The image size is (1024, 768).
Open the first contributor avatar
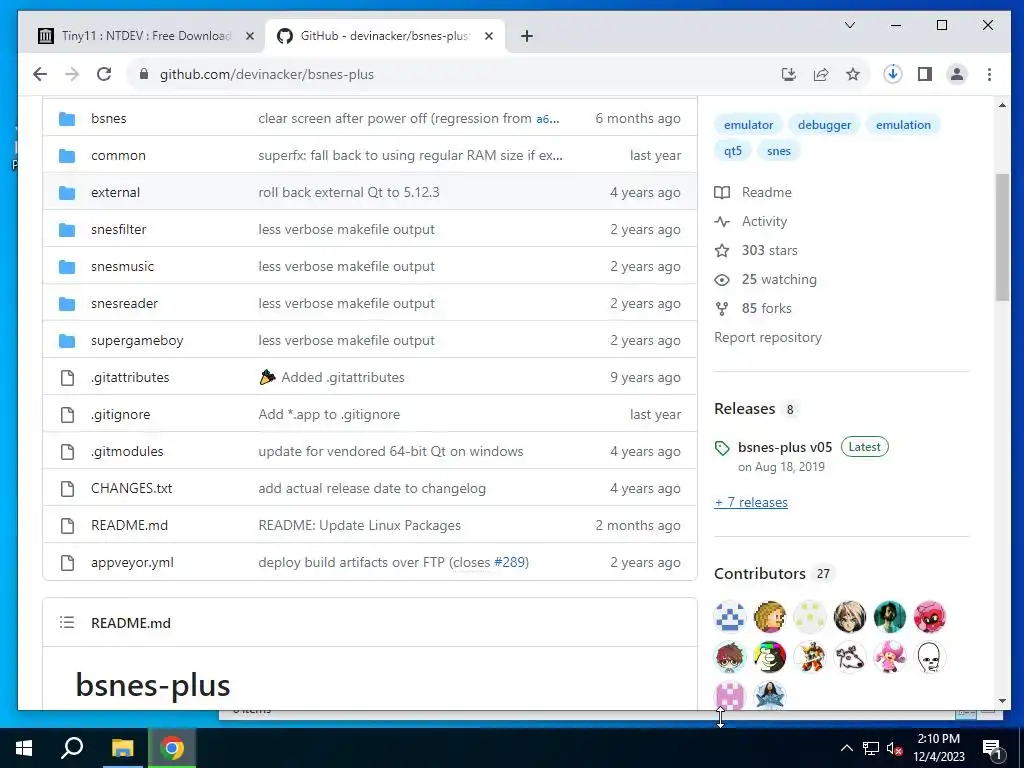[729, 616]
